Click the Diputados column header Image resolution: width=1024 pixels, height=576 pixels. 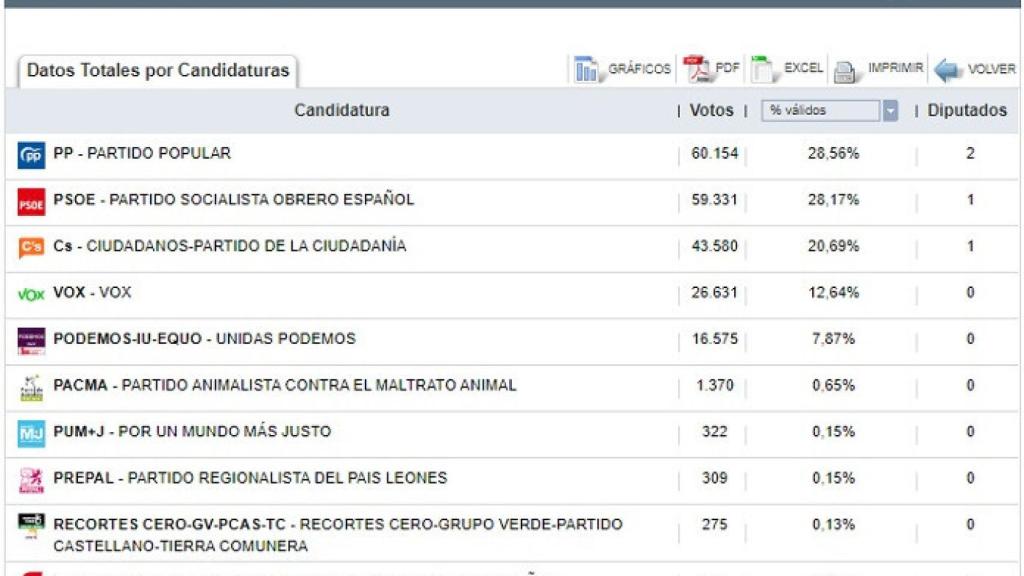(x=966, y=111)
